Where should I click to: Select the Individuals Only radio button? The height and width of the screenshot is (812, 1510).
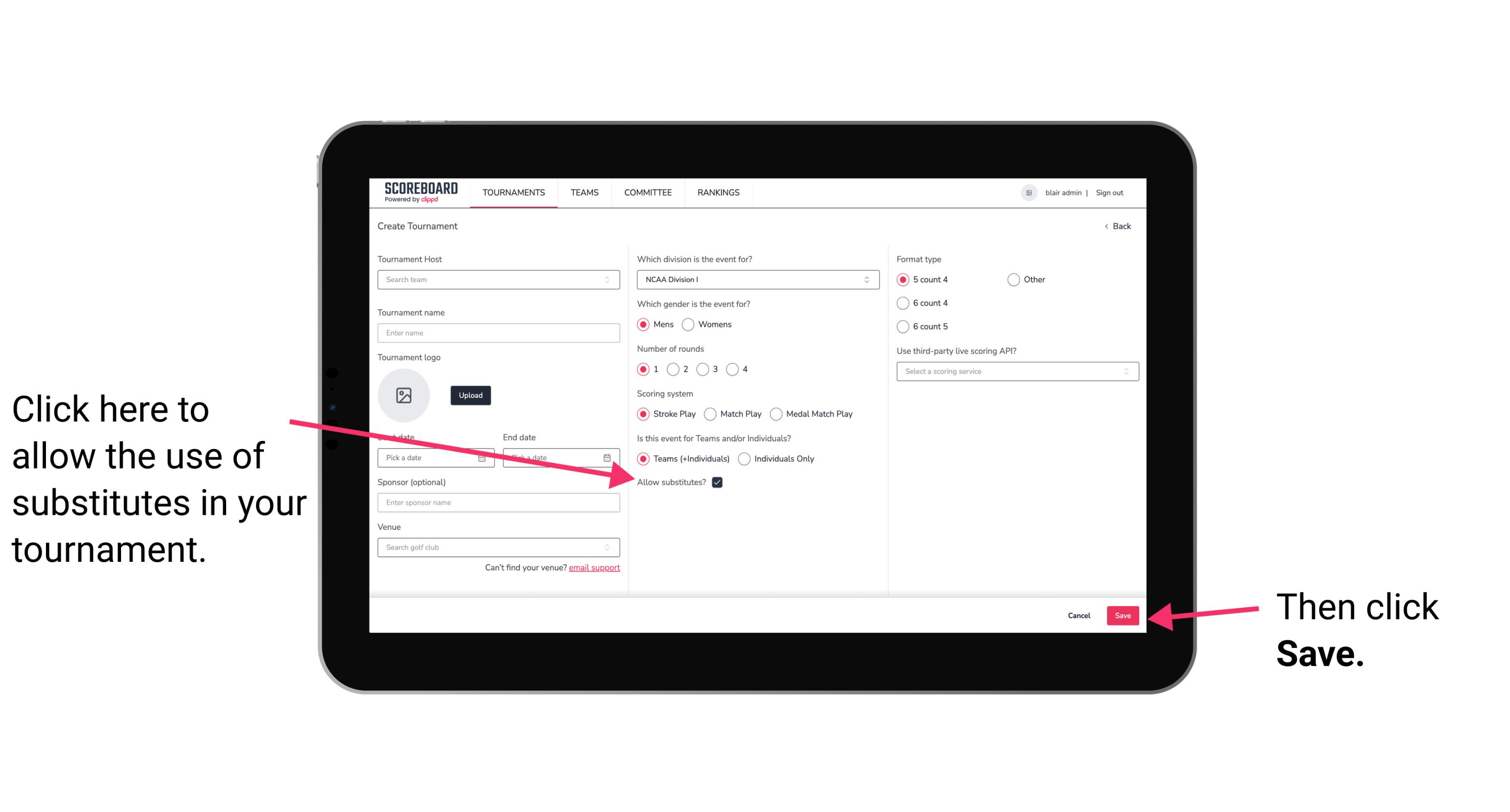tap(745, 459)
